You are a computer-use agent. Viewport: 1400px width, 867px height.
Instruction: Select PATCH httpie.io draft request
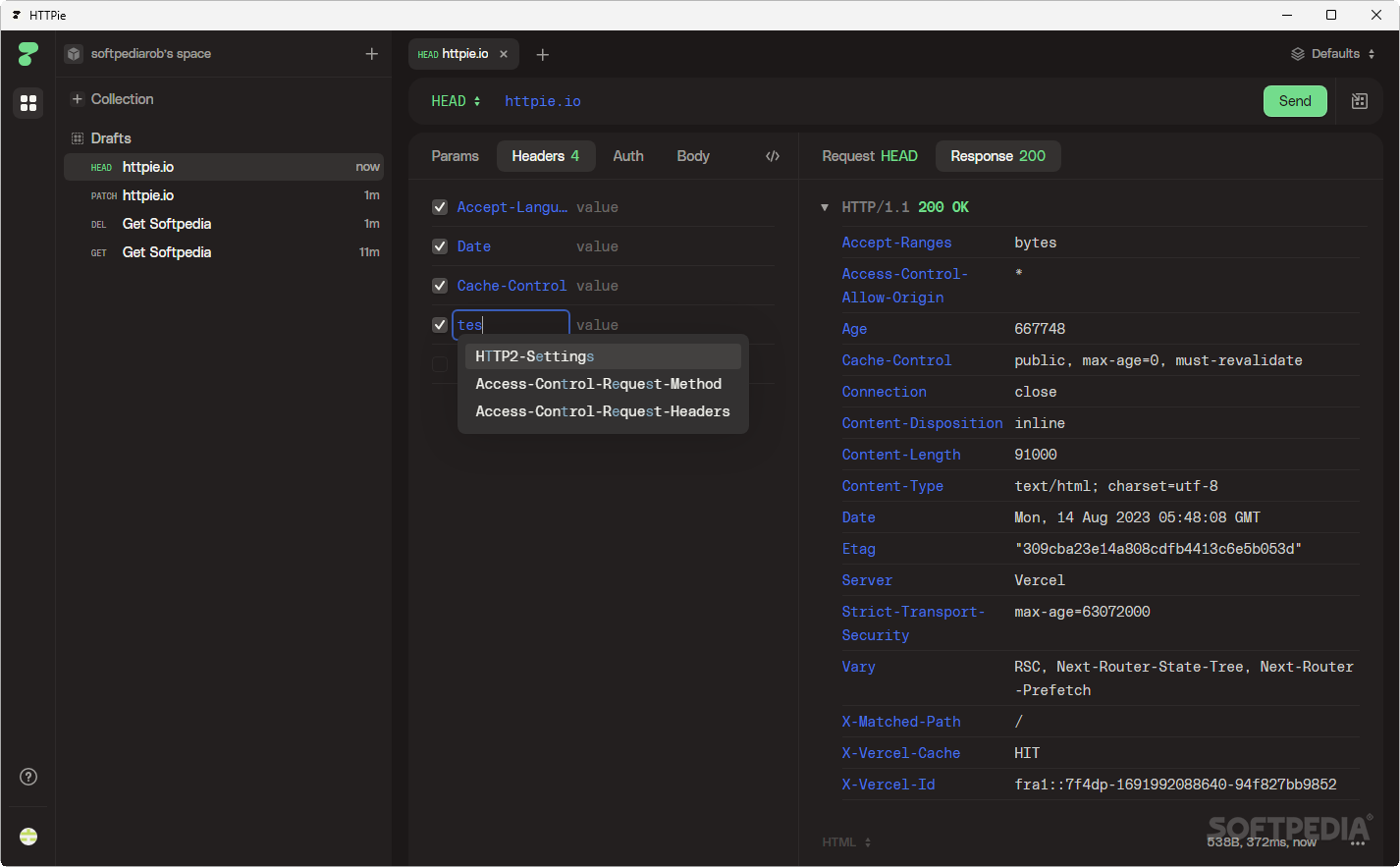click(224, 195)
